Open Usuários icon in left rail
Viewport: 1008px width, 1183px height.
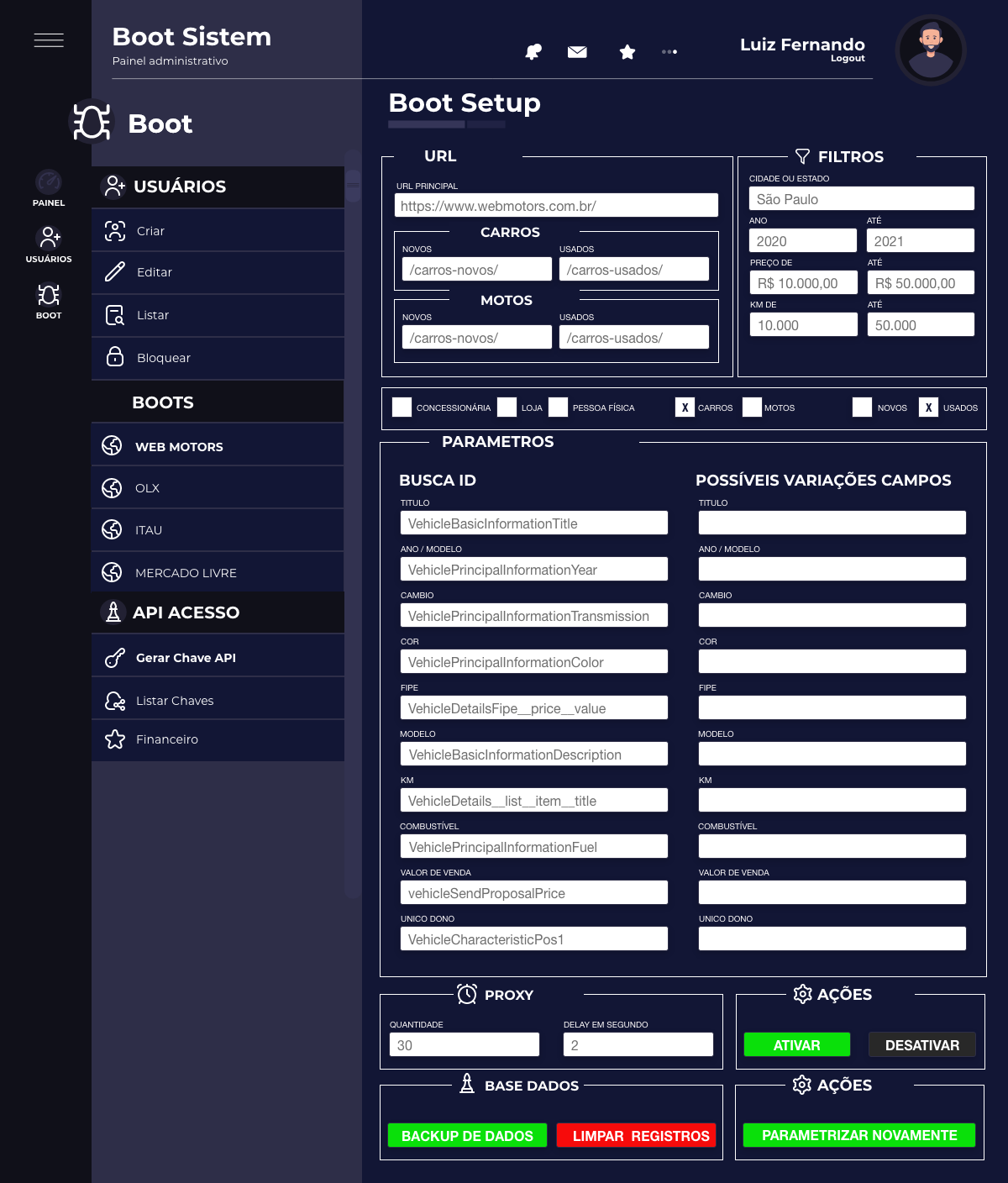pos(50,237)
